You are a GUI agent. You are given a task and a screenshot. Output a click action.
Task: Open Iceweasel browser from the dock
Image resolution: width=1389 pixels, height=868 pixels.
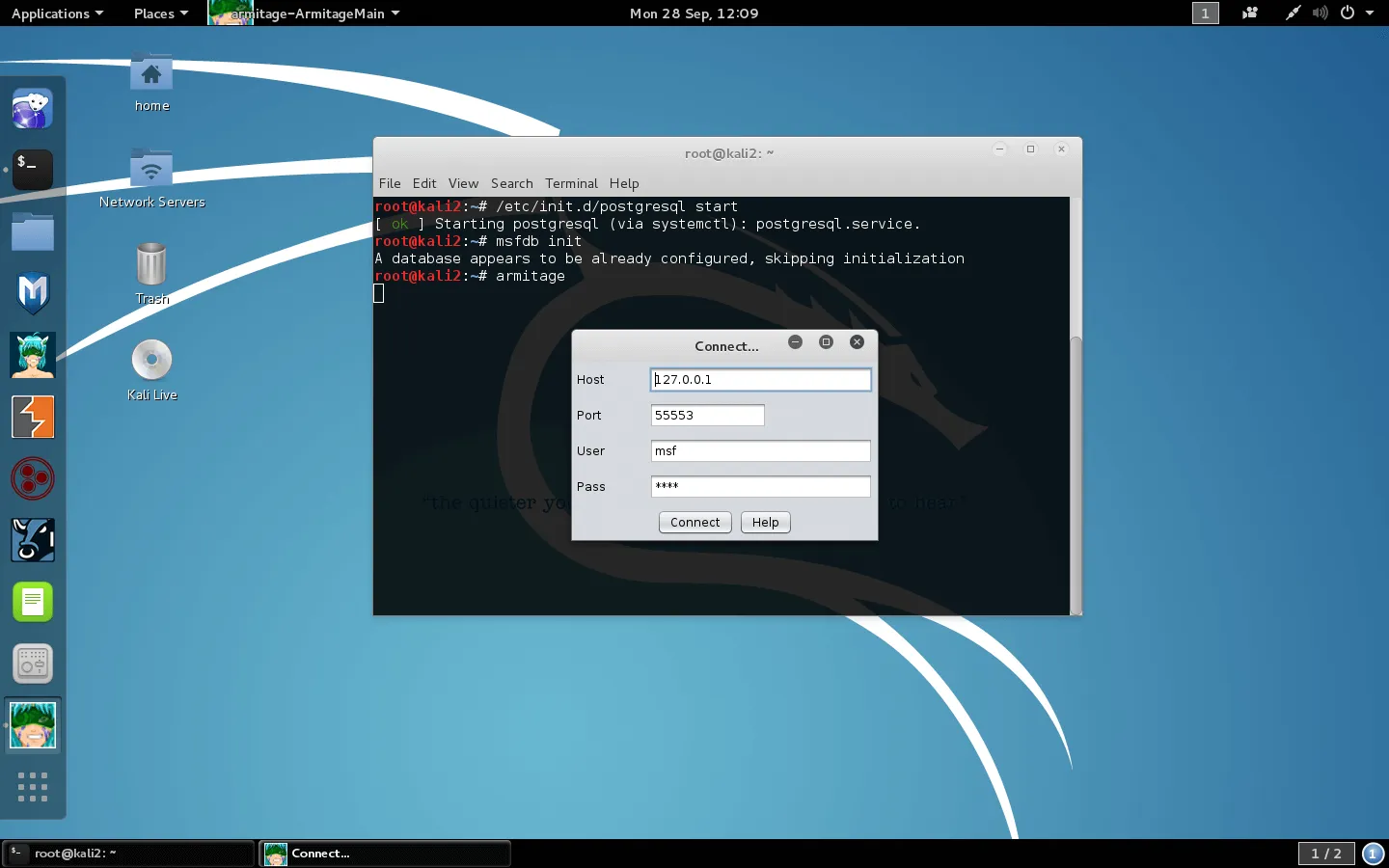coord(32,109)
